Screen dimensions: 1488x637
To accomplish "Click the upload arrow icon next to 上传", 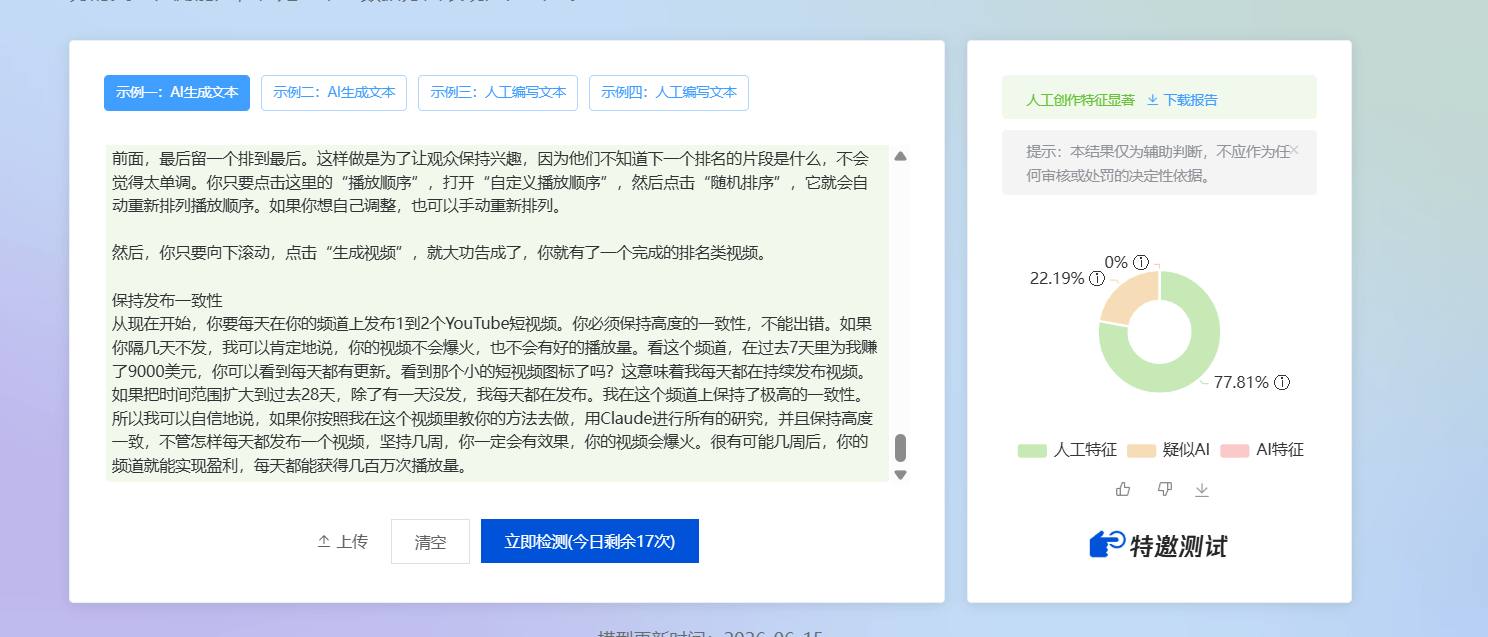I will coord(323,541).
